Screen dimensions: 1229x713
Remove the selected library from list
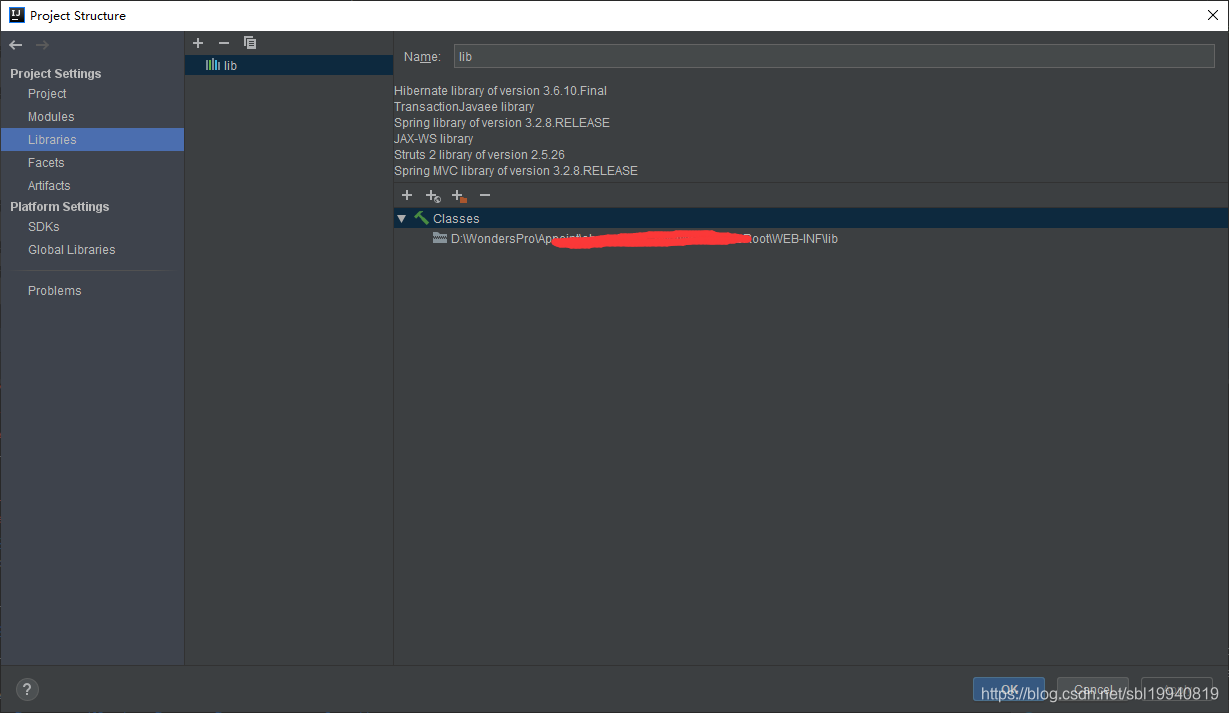point(224,43)
